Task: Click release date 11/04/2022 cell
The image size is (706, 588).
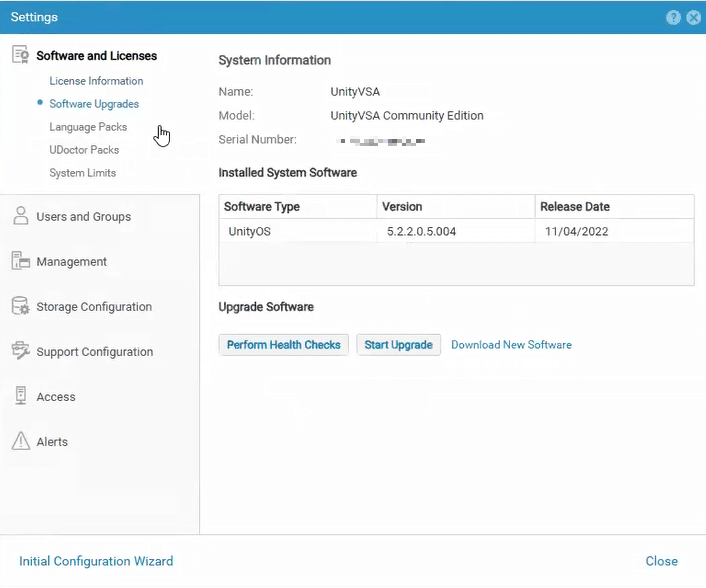Action: [x=615, y=231]
